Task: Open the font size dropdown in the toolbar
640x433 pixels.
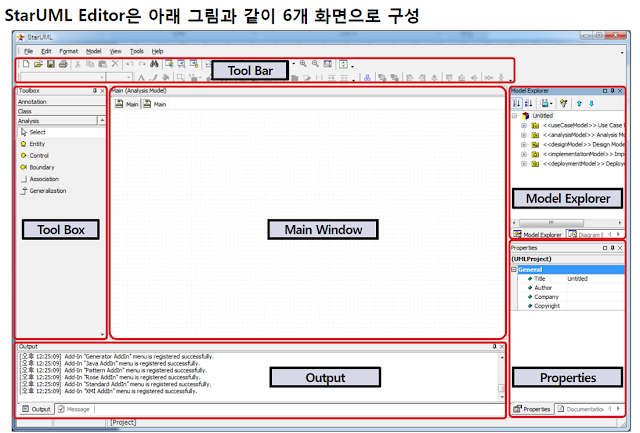Action: [x=129, y=77]
